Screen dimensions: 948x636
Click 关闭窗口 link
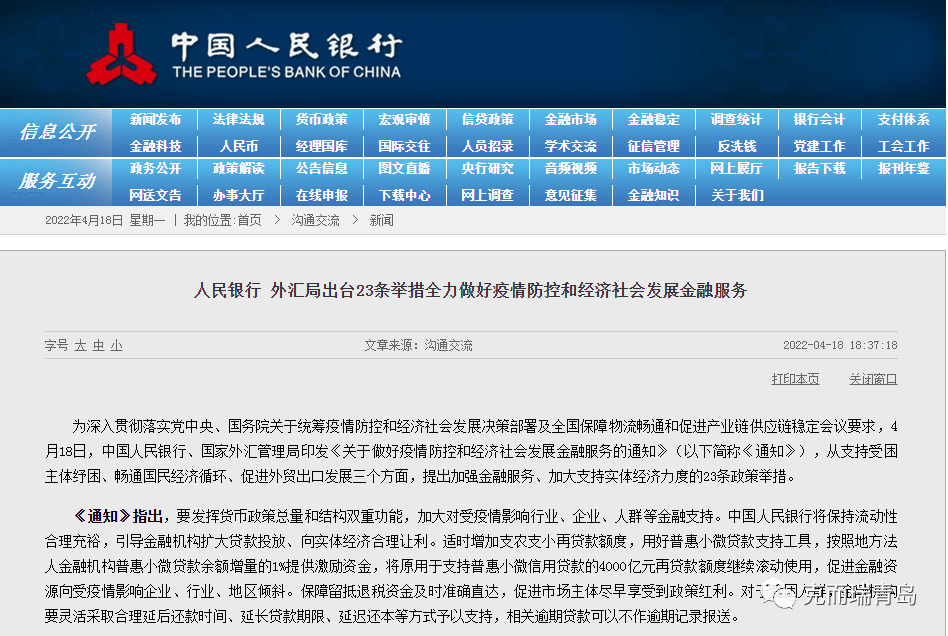(x=873, y=379)
